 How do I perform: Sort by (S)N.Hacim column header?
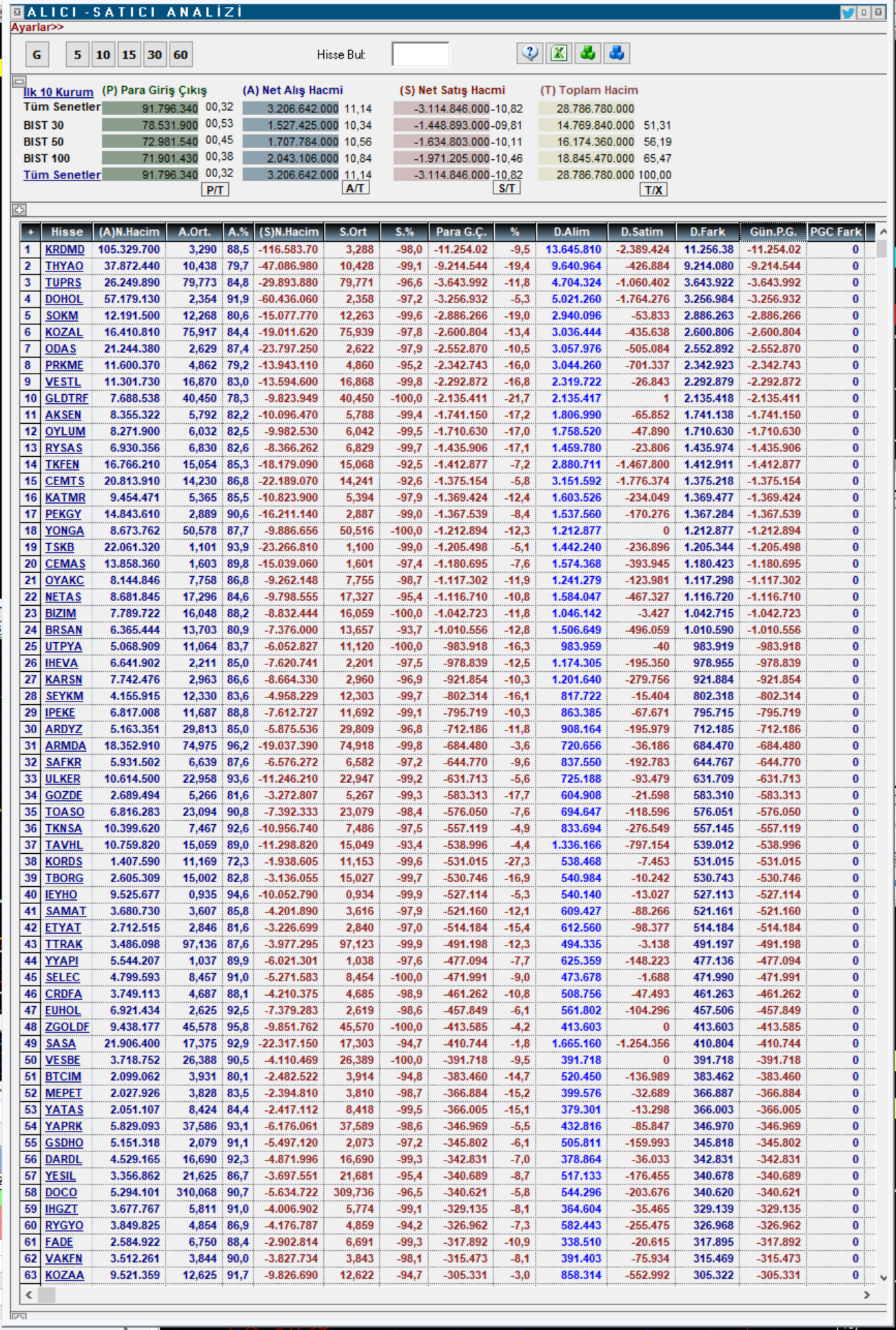pos(288,232)
